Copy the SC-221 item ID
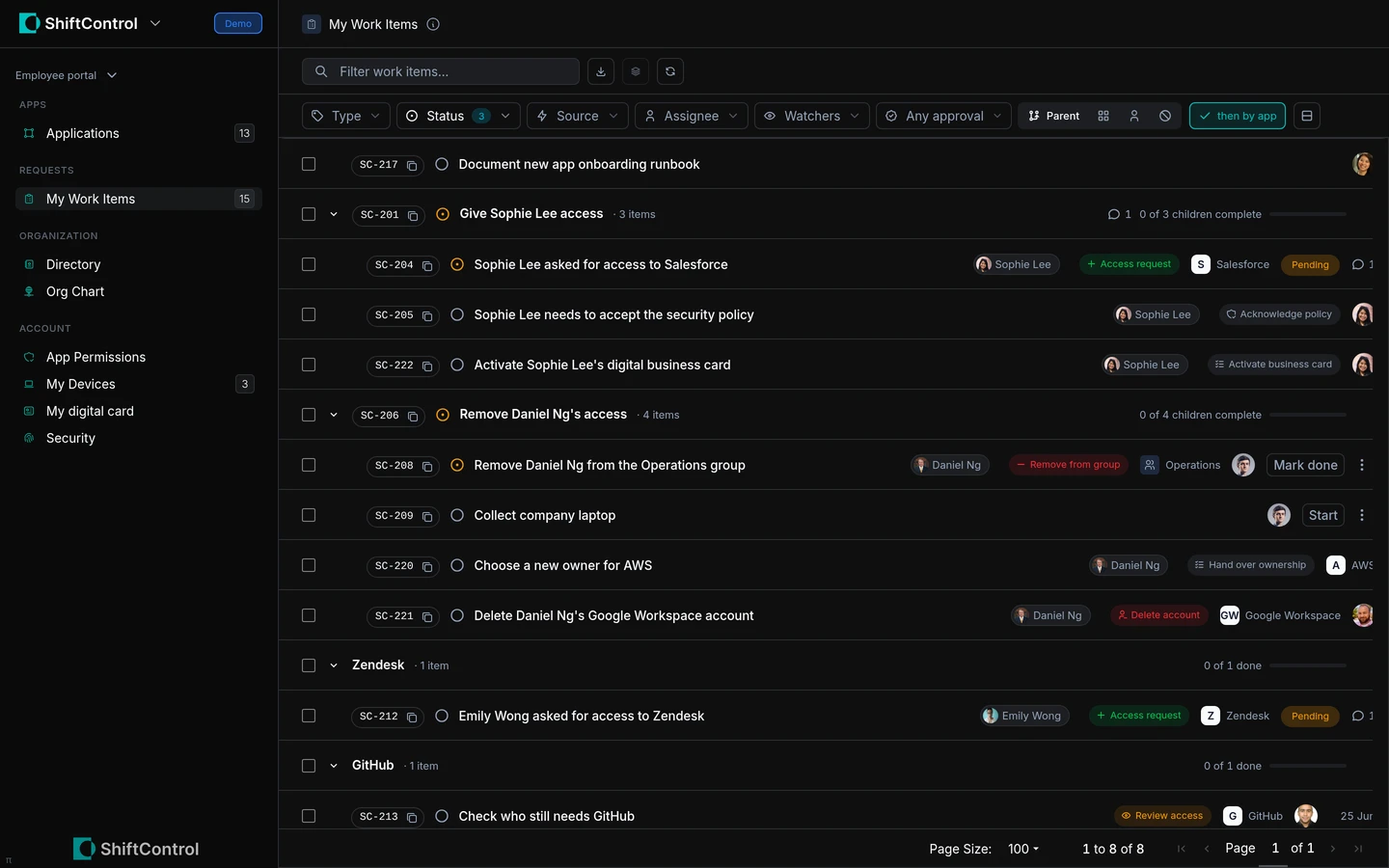1389x868 pixels. point(427,616)
